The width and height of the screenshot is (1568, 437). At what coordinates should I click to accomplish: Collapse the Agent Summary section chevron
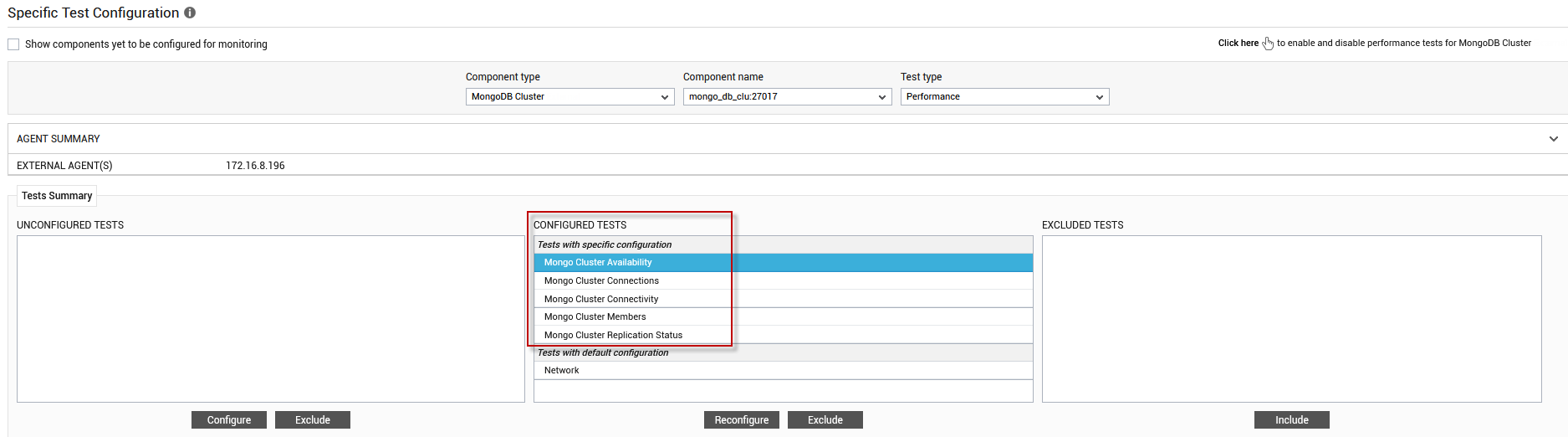pos(1553,139)
